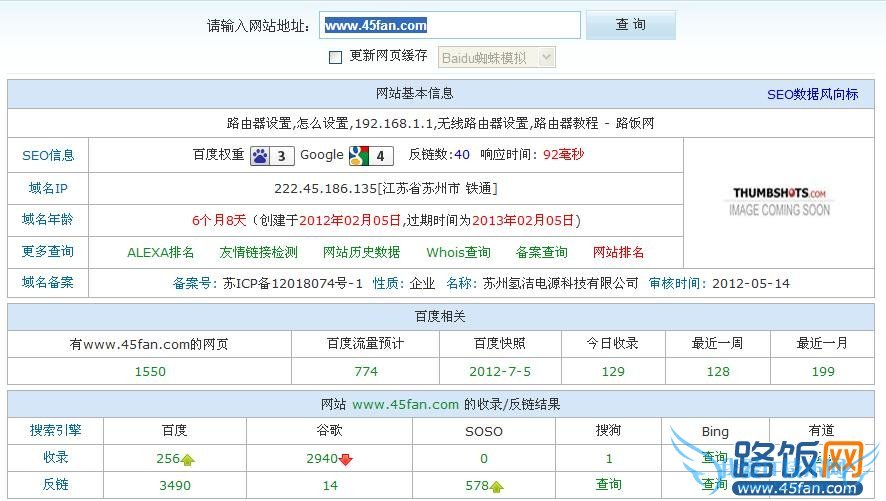The height and width of the screenshot is (501, 886).
Task: Click the 查询 search button
Action: click(631, 25)
